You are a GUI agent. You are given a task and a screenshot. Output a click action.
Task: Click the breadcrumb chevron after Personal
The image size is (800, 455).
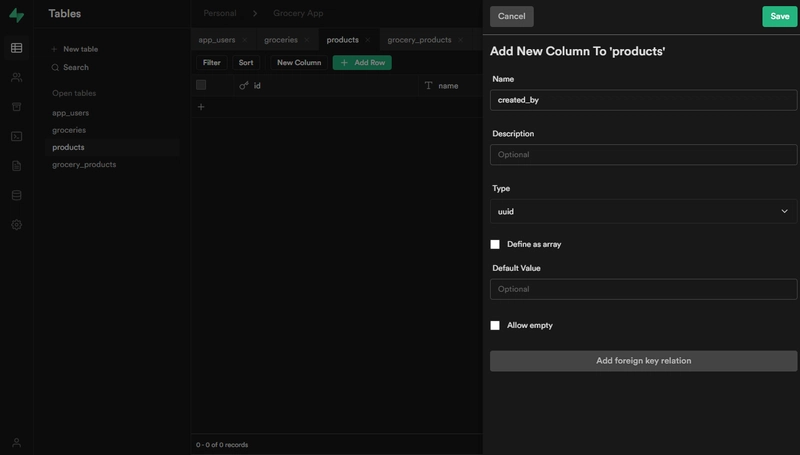tap(255, 13)
